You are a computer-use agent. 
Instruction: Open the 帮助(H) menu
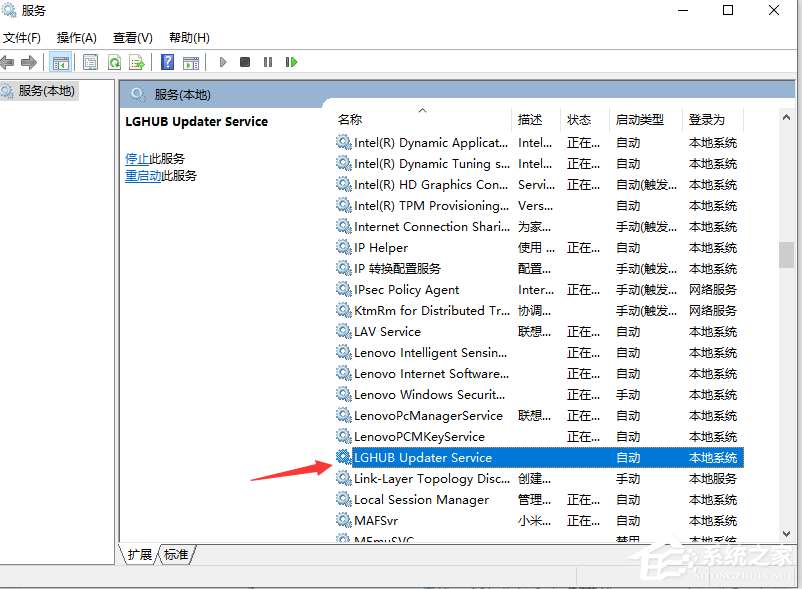click(189, 38)
